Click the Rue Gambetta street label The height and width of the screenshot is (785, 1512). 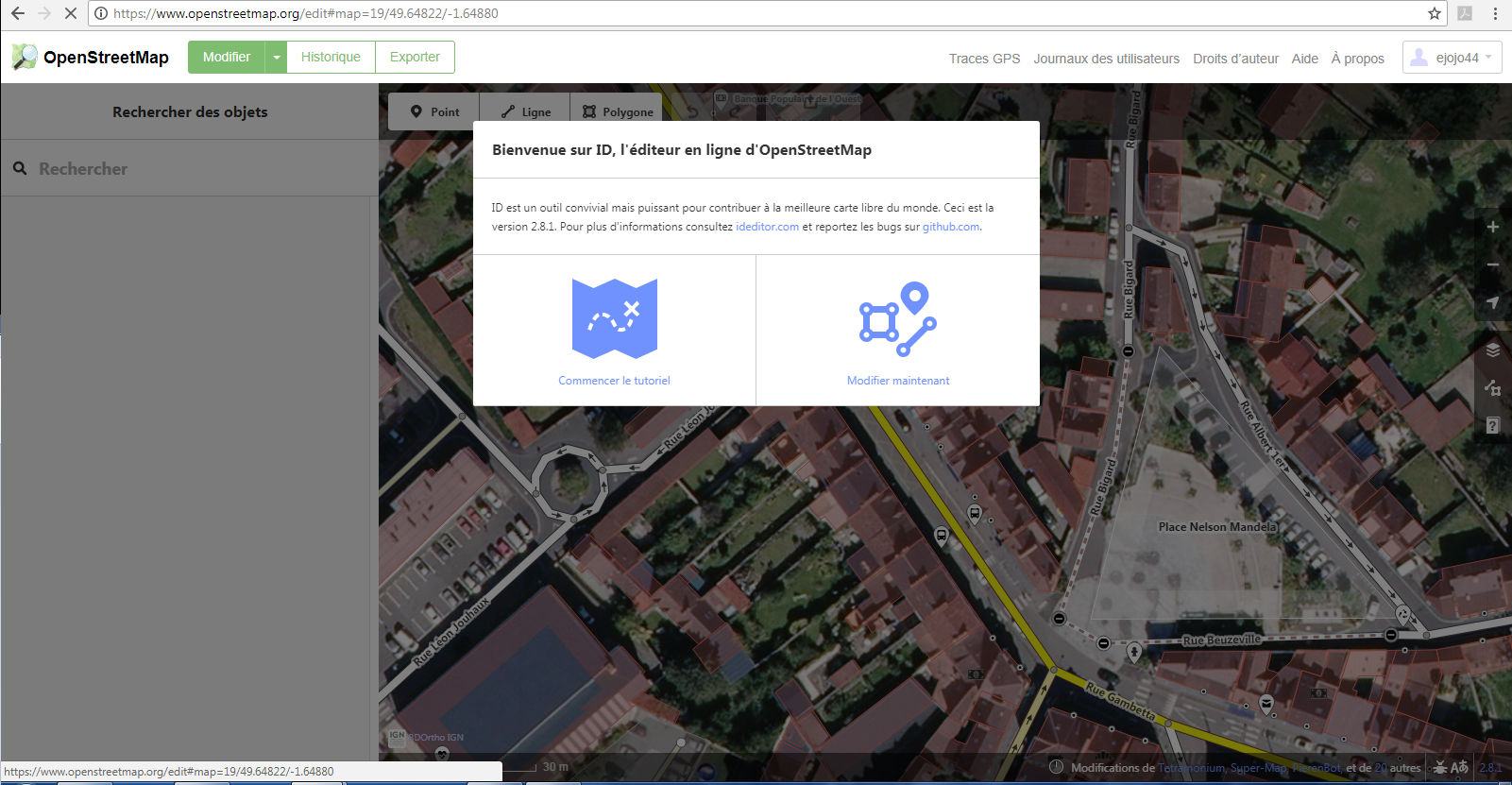(1120, 701)
